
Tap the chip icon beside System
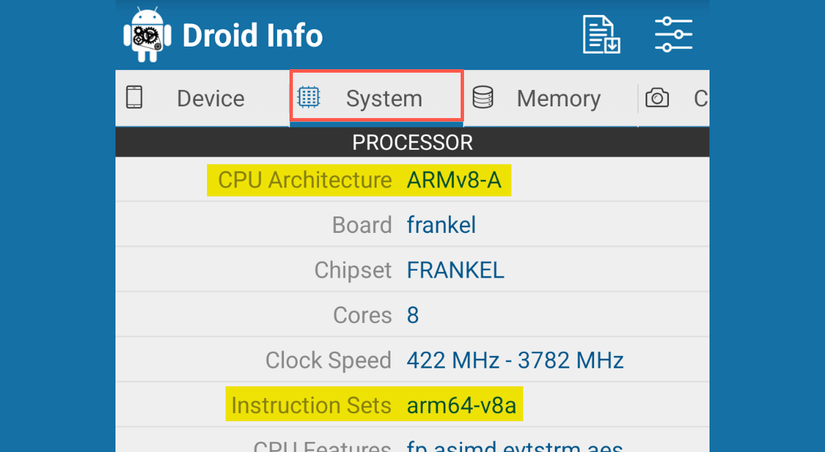(309, 98)
